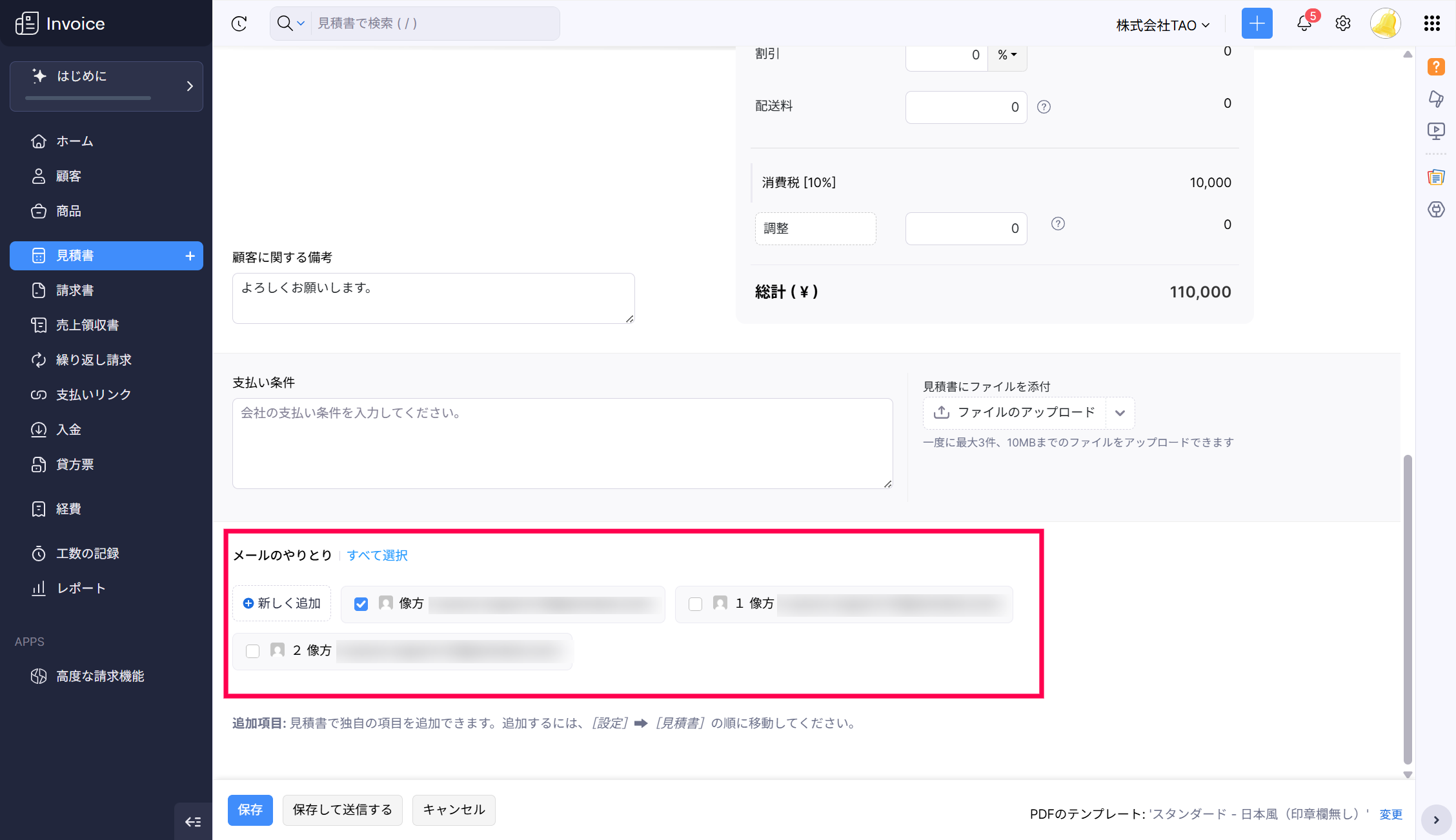The height and width of the screenshot is (840, 1456).
Task: Open レポート in the sidebar
Action: [x=81, y=588]
